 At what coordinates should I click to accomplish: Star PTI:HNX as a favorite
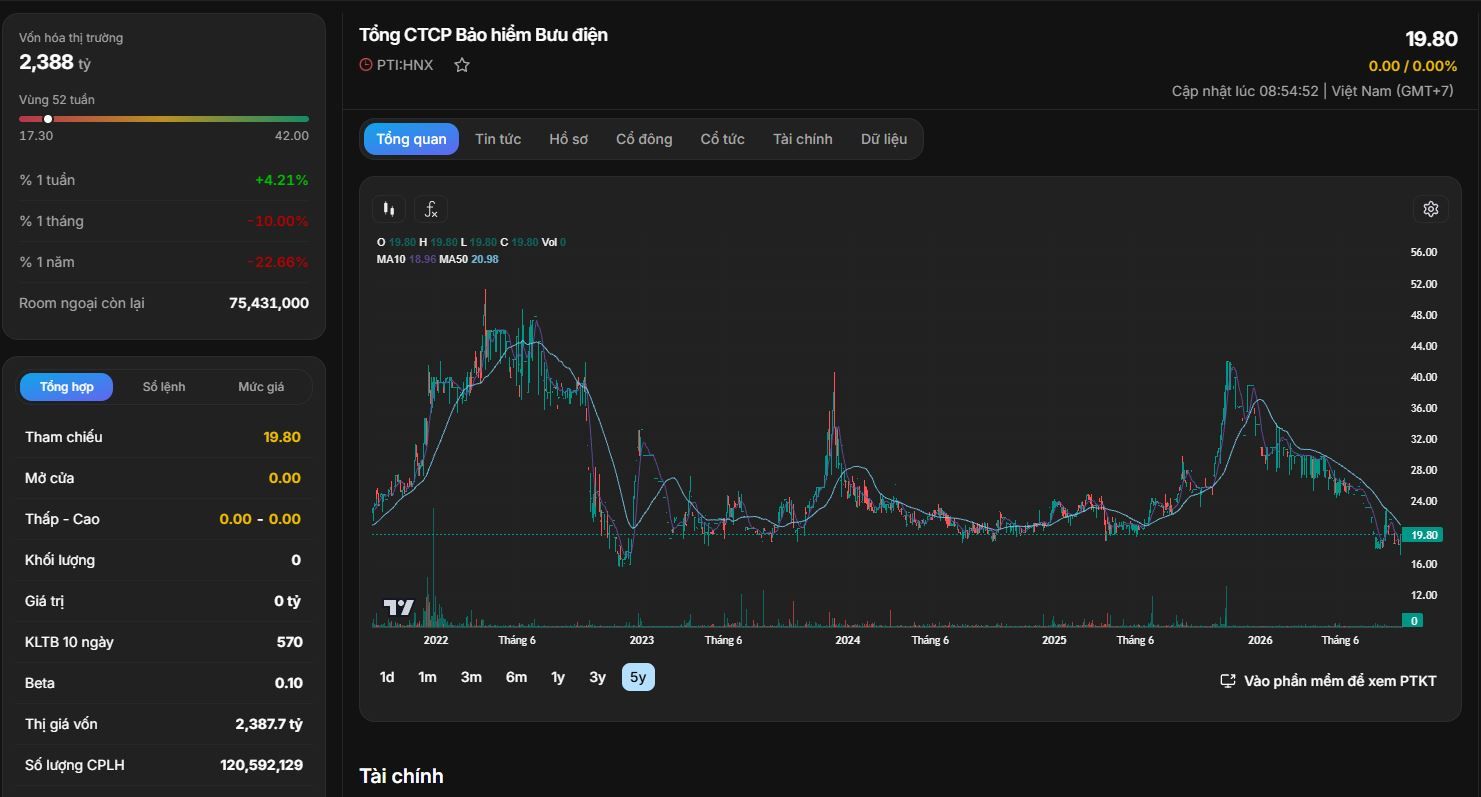click(x=462, y=65)
